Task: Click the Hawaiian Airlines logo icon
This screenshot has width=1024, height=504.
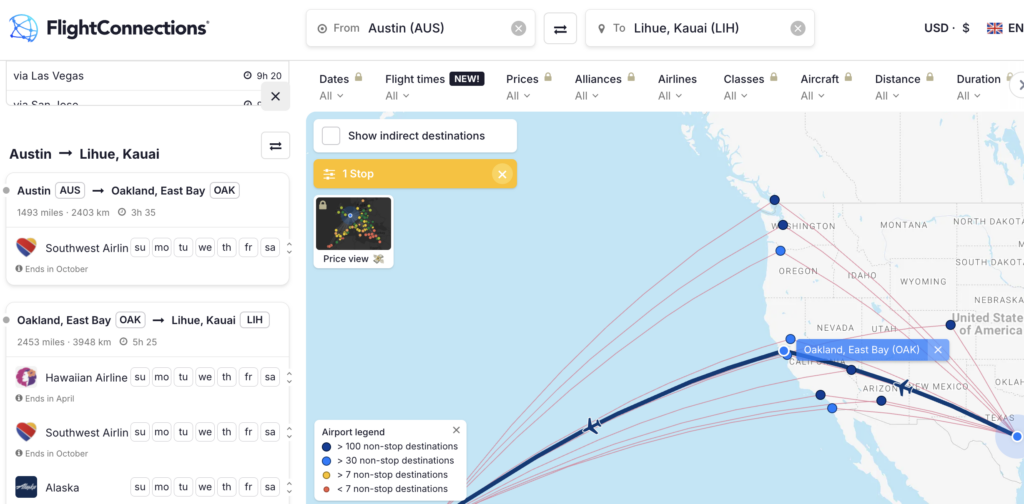Action: point(26,377)
